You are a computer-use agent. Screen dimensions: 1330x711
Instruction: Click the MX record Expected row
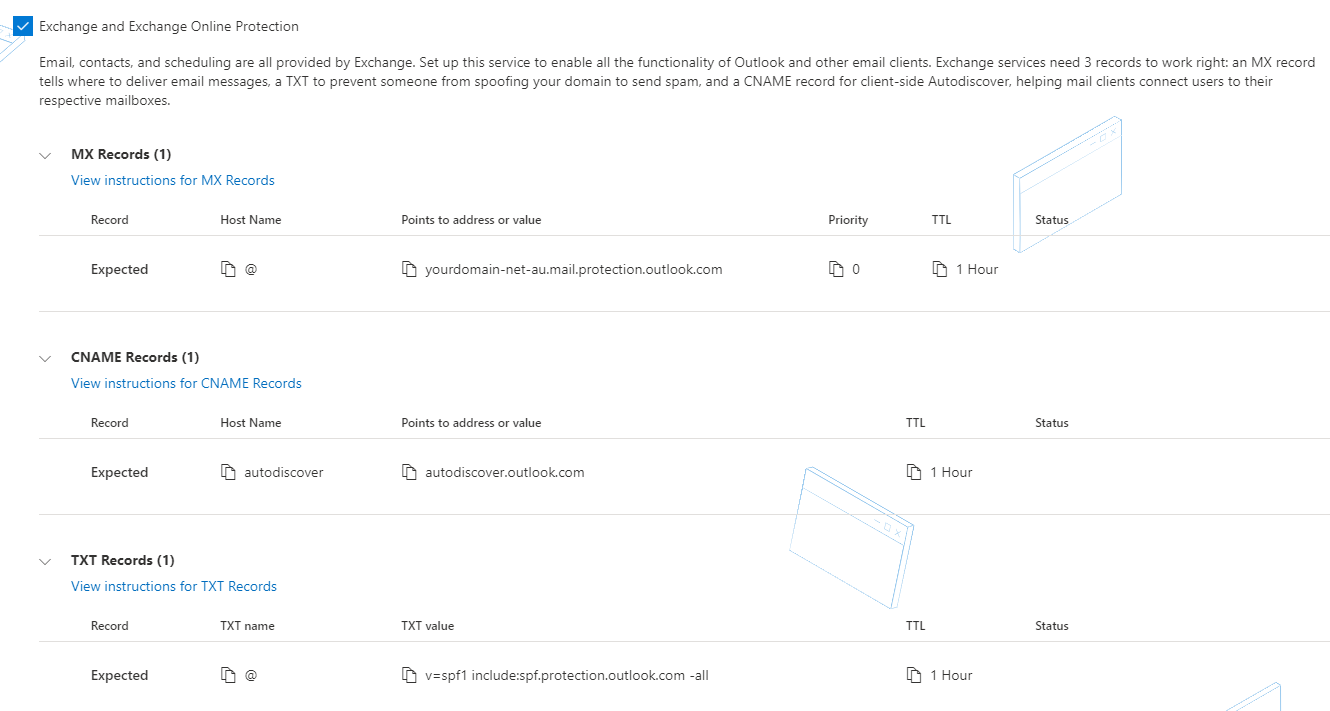pyautogui.click(x=119, y=270)
